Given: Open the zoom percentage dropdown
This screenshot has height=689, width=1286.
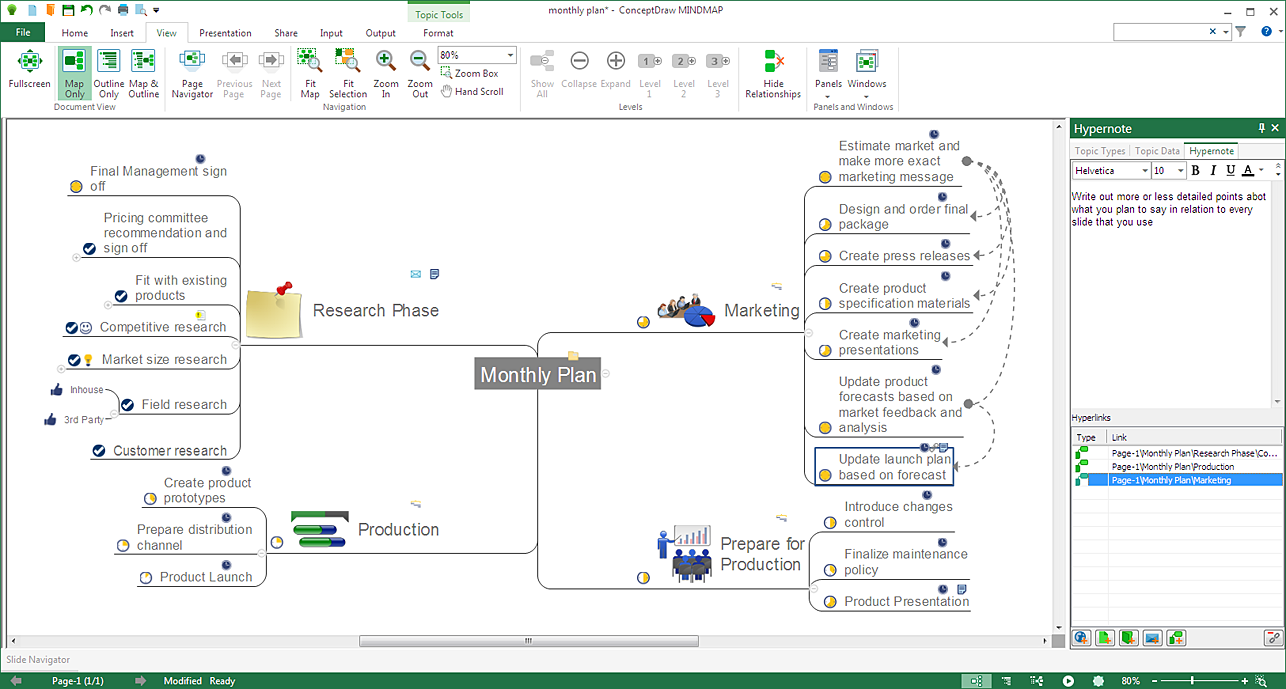Looking at the screenshot, I should coord(510,55).
